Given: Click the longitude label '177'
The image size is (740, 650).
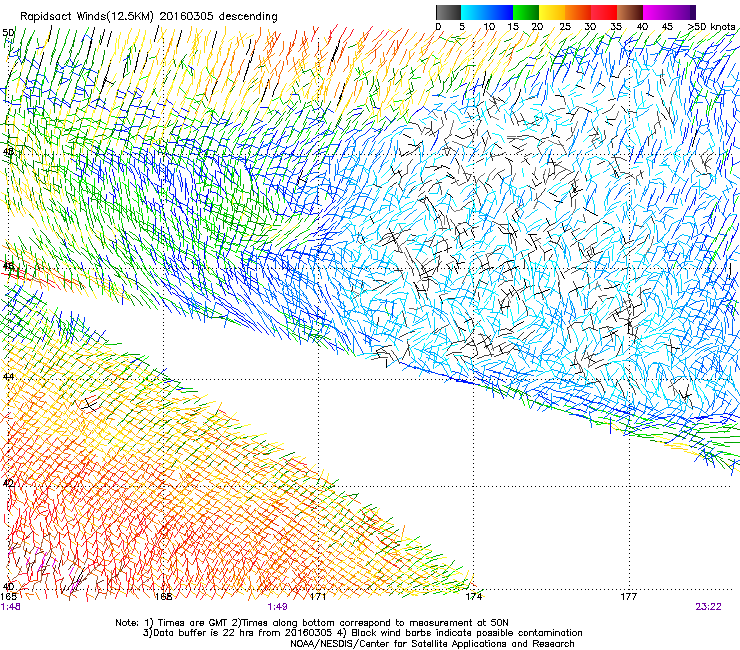Looking at the screenshot, I should pos(629,597).
